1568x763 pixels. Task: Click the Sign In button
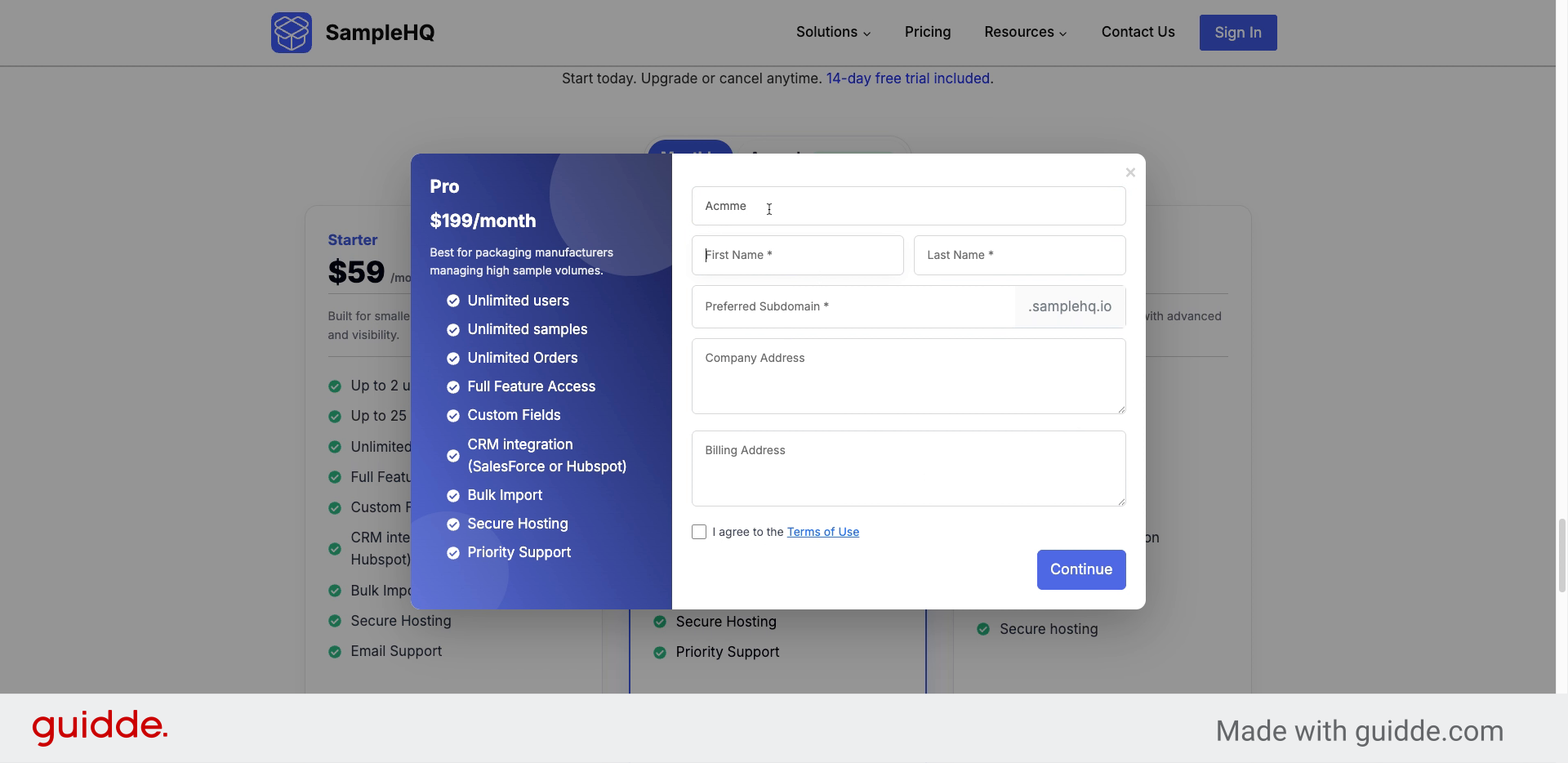1237,33
